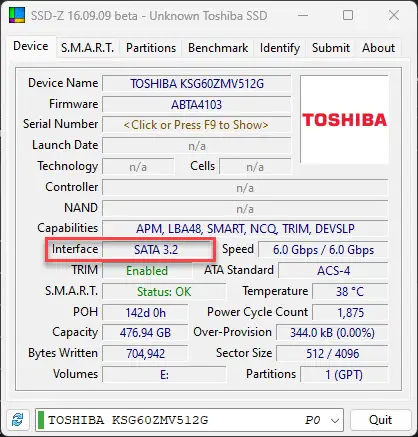Minimize the SSD-Z window

pyautogui.click(x=303, y=15)
